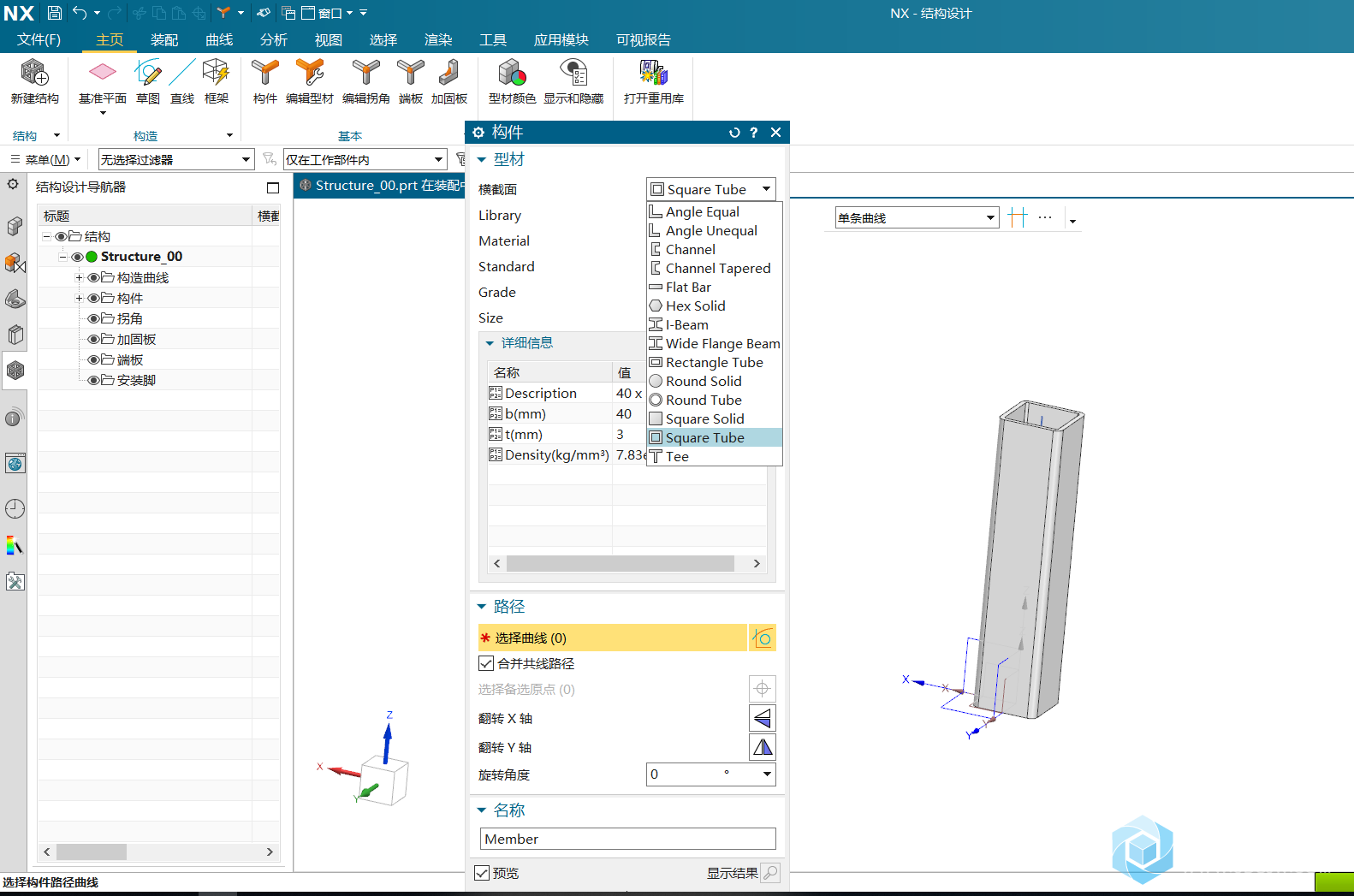The image size is (1354, 896).
Task: Click the 翻转 Y 轴 flip button
Action: pyautogui.click(x=763, y=747)
